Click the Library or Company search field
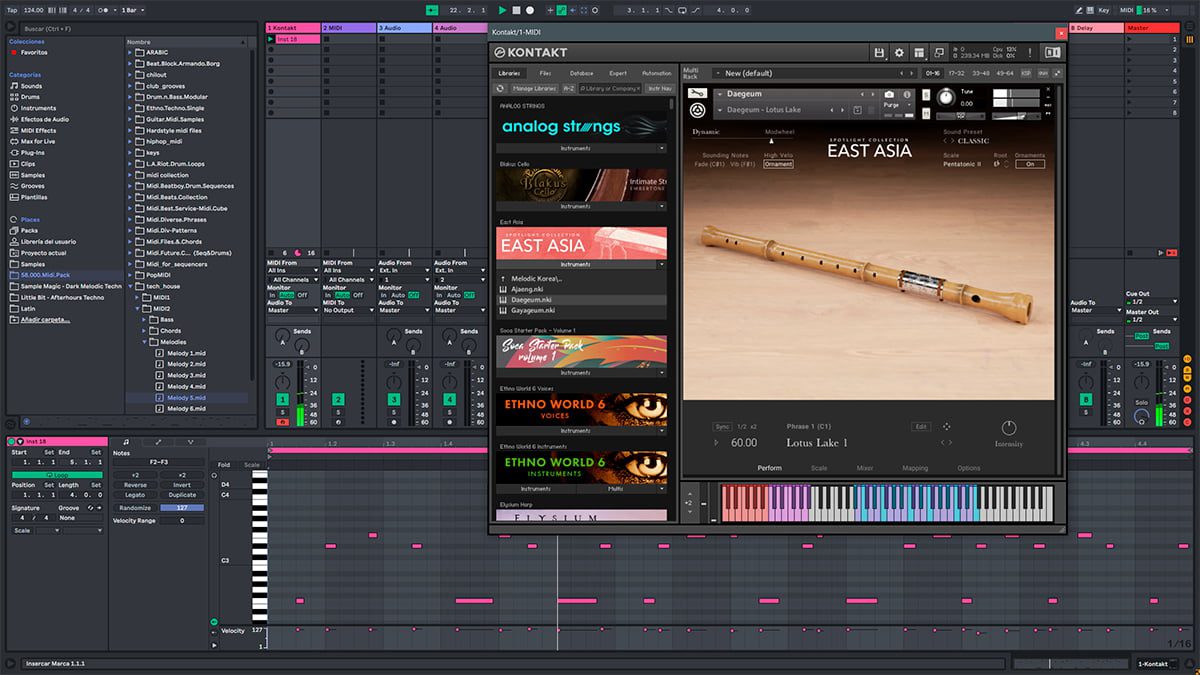Viewport: 1200px width, 675px height. (610, 88)
